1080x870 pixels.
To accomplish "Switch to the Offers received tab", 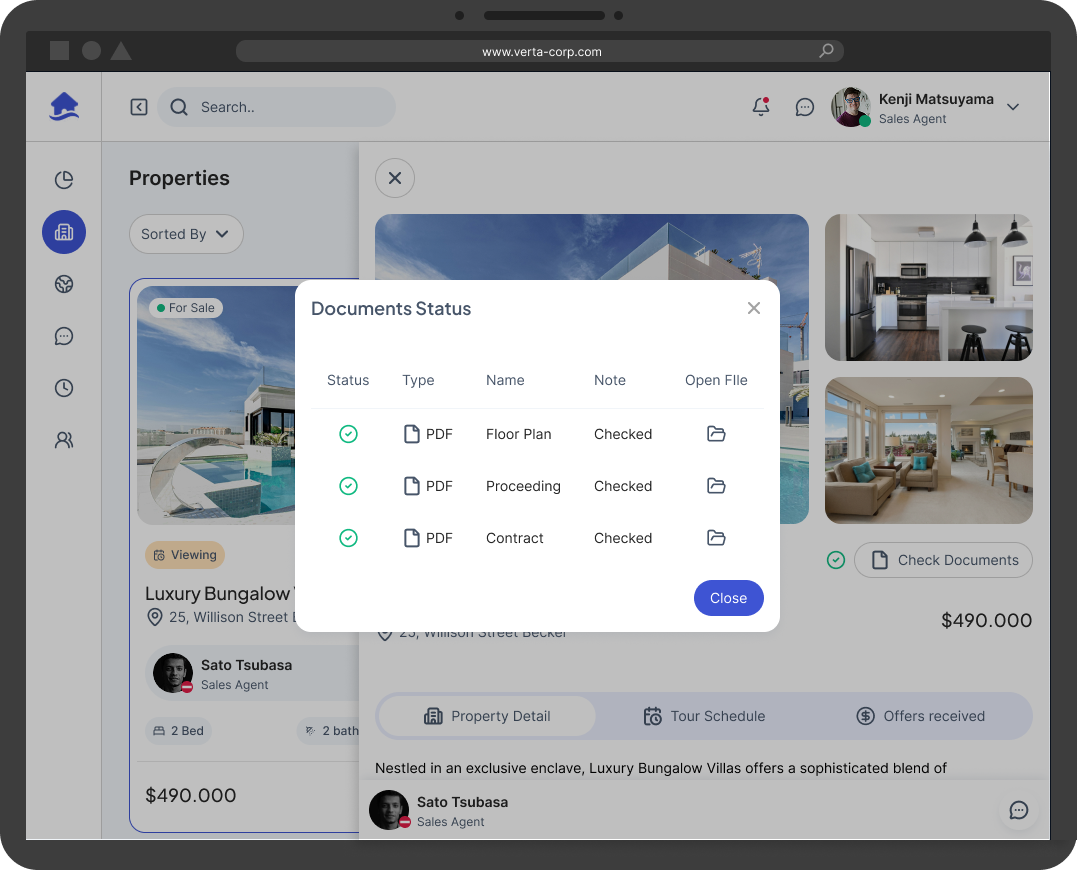I will pos(920,716).
